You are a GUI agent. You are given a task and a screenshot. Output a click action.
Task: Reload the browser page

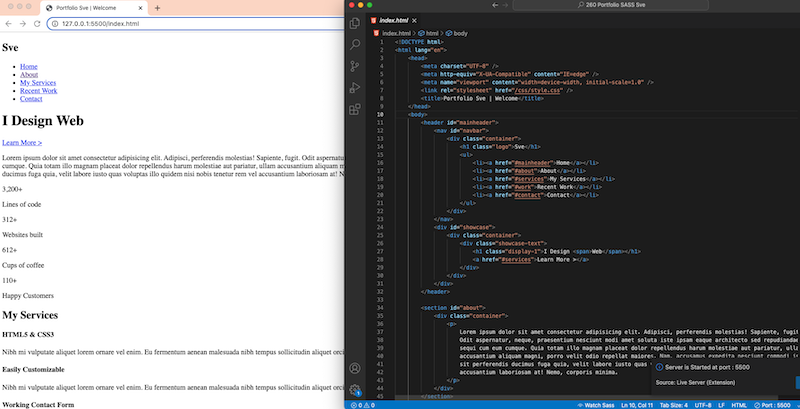click(37, 24)
